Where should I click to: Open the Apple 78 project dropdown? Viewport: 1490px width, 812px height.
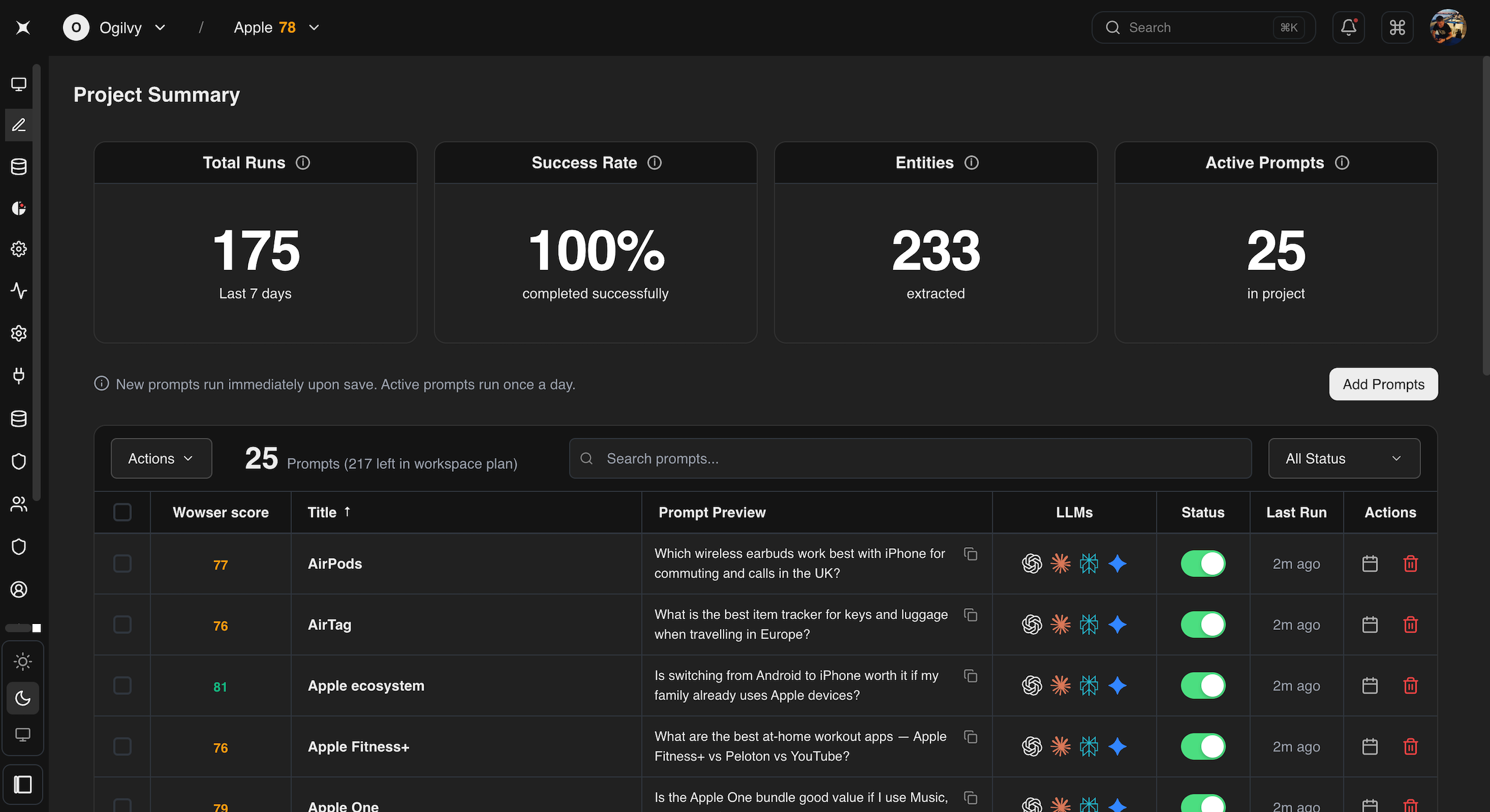click(x=277, y=27)
